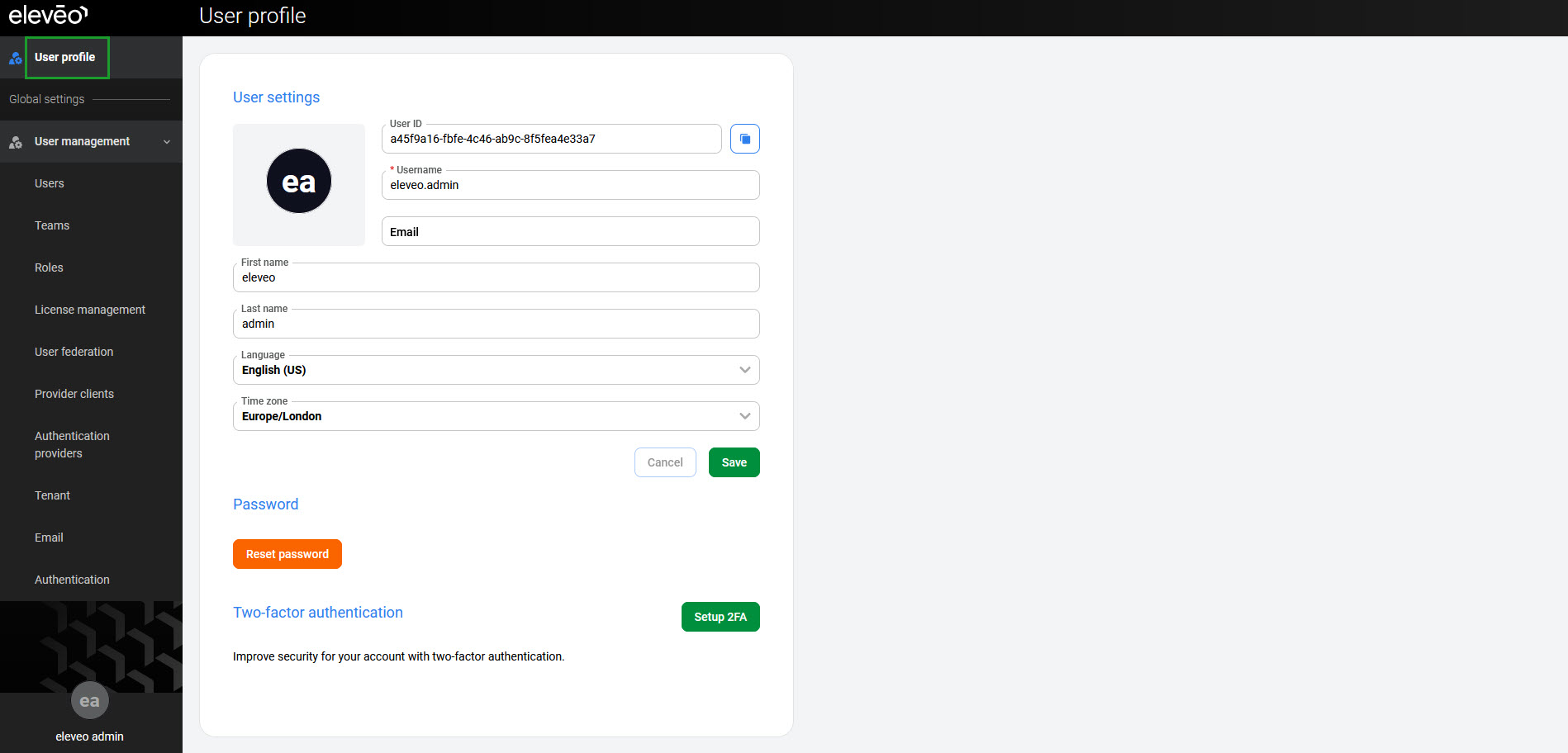Focus the Email input field
Screen dimensions: 1568x753
570,232
